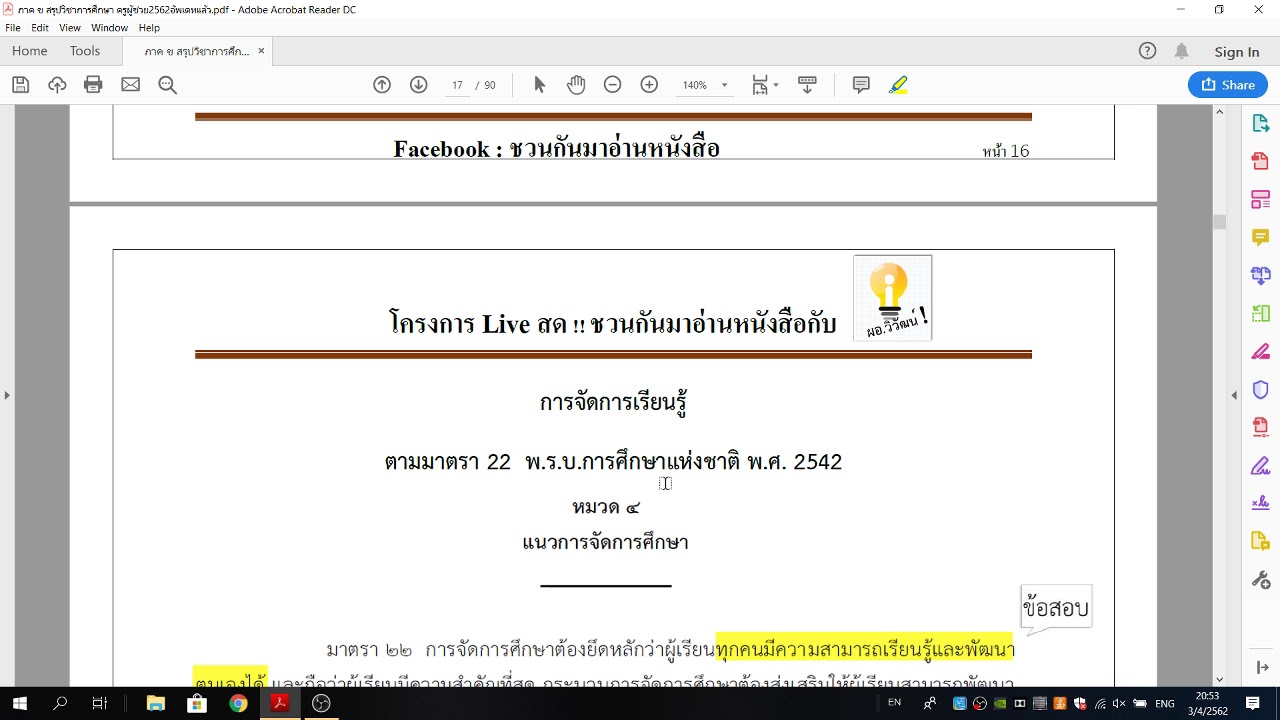Image resolution: width=1280 pixels, height=720 pixels.
Task: Send the file by email icon
Action: (130, 85)
